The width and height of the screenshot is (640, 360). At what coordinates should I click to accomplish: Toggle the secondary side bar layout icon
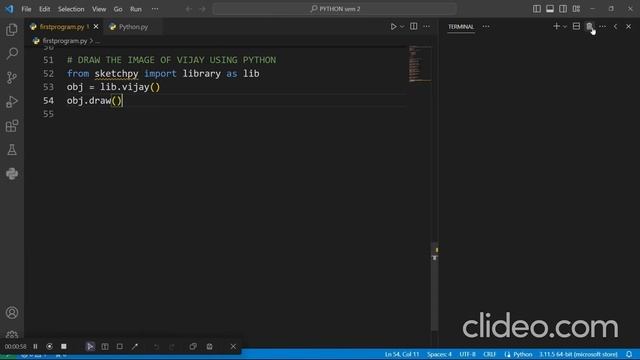(x=563, y=9)
